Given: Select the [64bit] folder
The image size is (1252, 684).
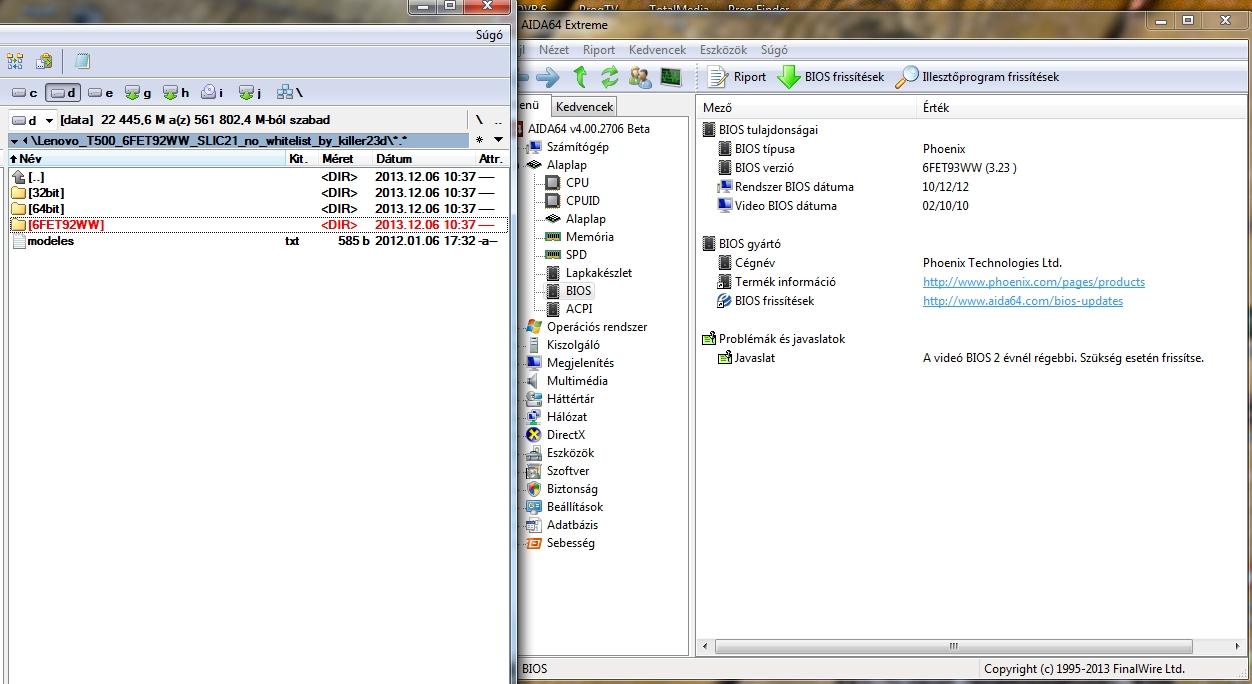Looking at the screenshot, I should 258,209.
